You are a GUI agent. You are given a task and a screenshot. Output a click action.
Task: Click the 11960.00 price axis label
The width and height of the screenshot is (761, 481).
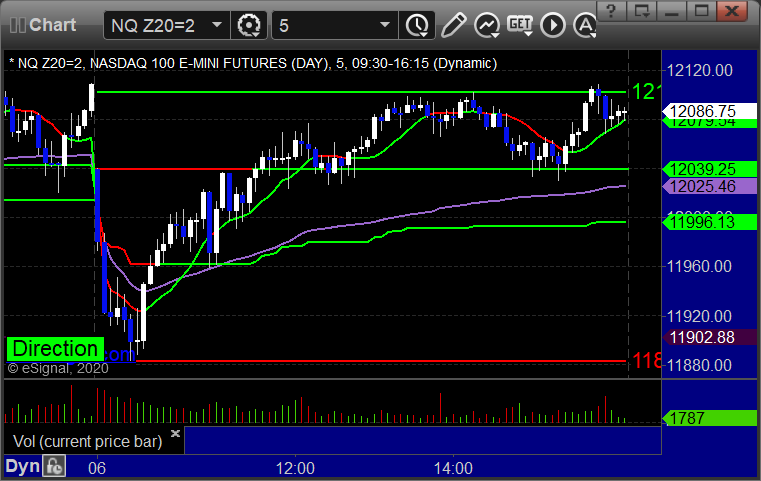[x=700, y=266]
